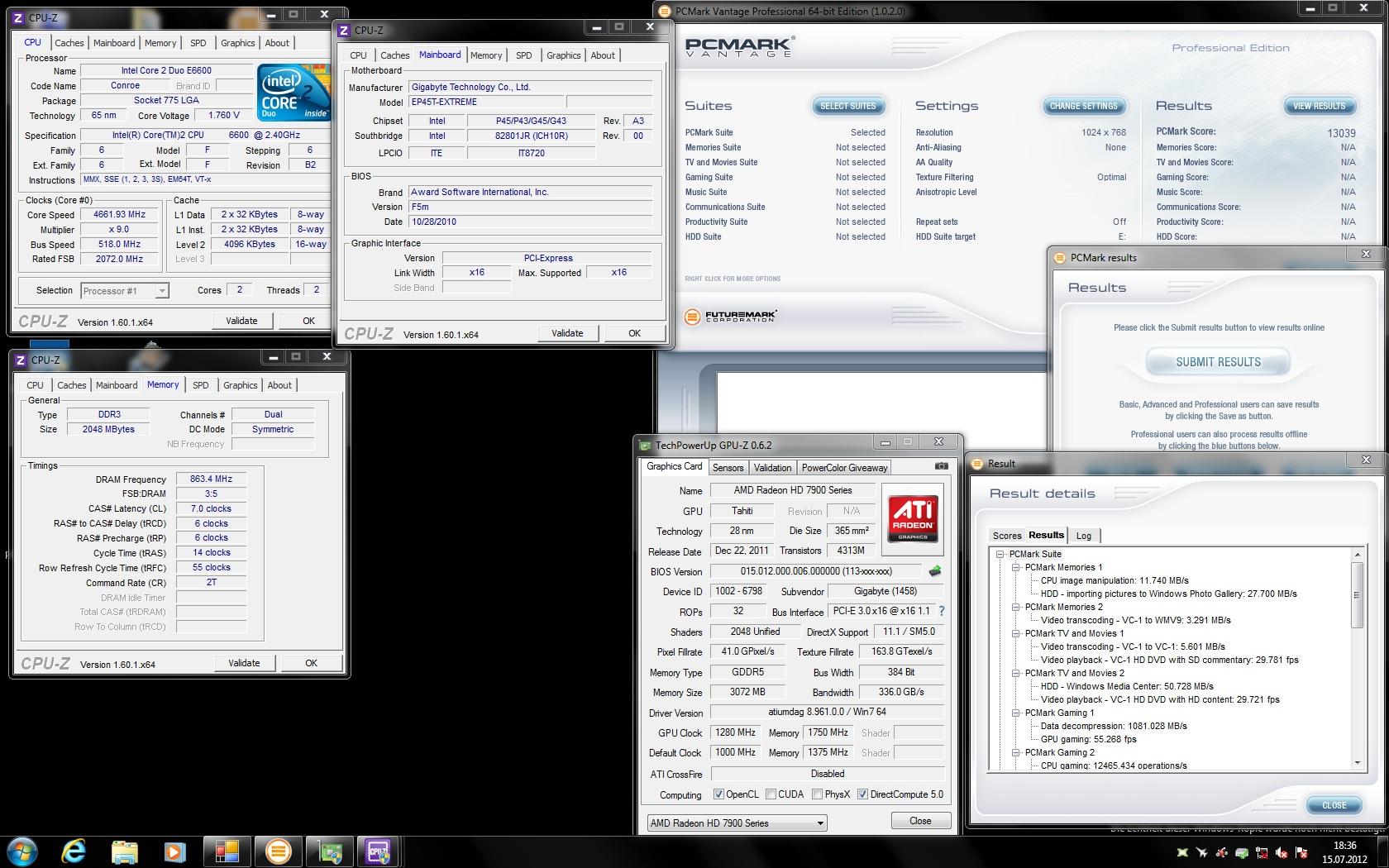Open the Log tab in Result details

[1083, 536]
